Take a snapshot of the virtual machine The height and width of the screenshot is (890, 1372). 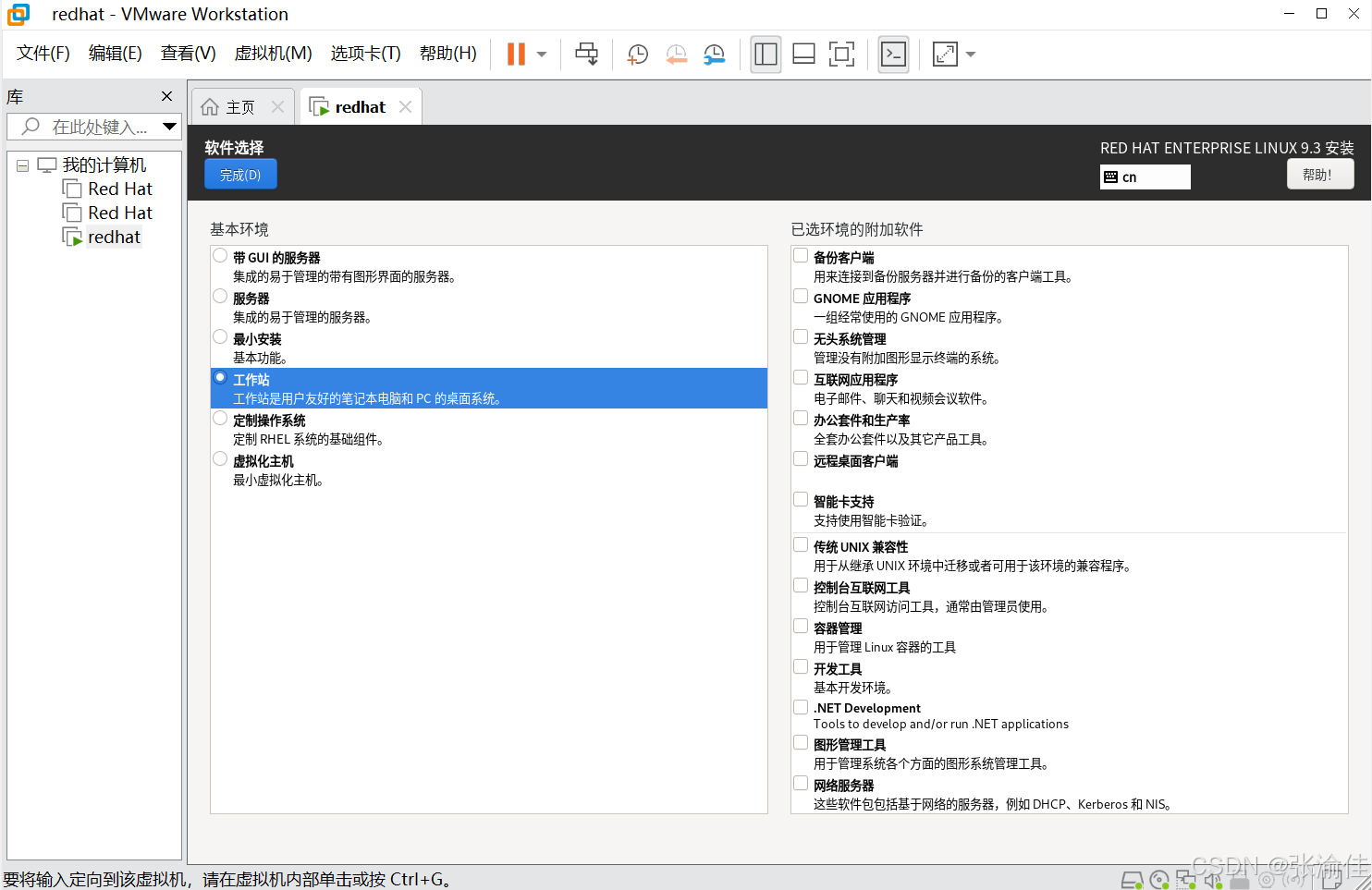[x=636, y=54]
